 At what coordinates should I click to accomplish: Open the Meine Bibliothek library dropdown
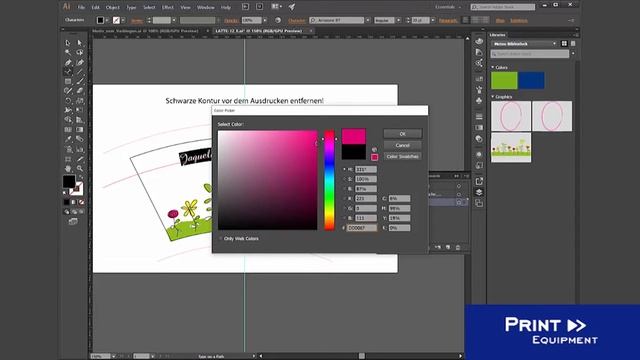(524, 44)
